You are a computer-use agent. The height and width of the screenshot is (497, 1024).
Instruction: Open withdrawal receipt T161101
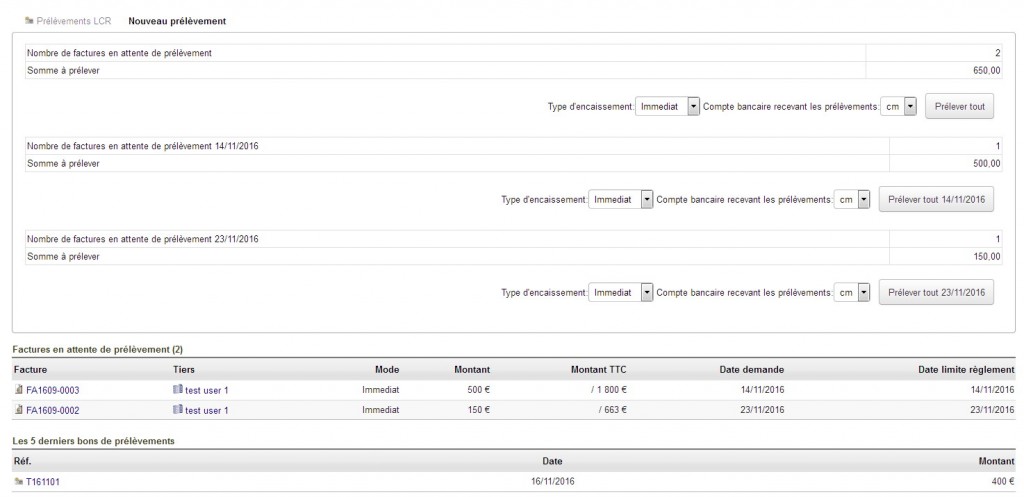43,482
